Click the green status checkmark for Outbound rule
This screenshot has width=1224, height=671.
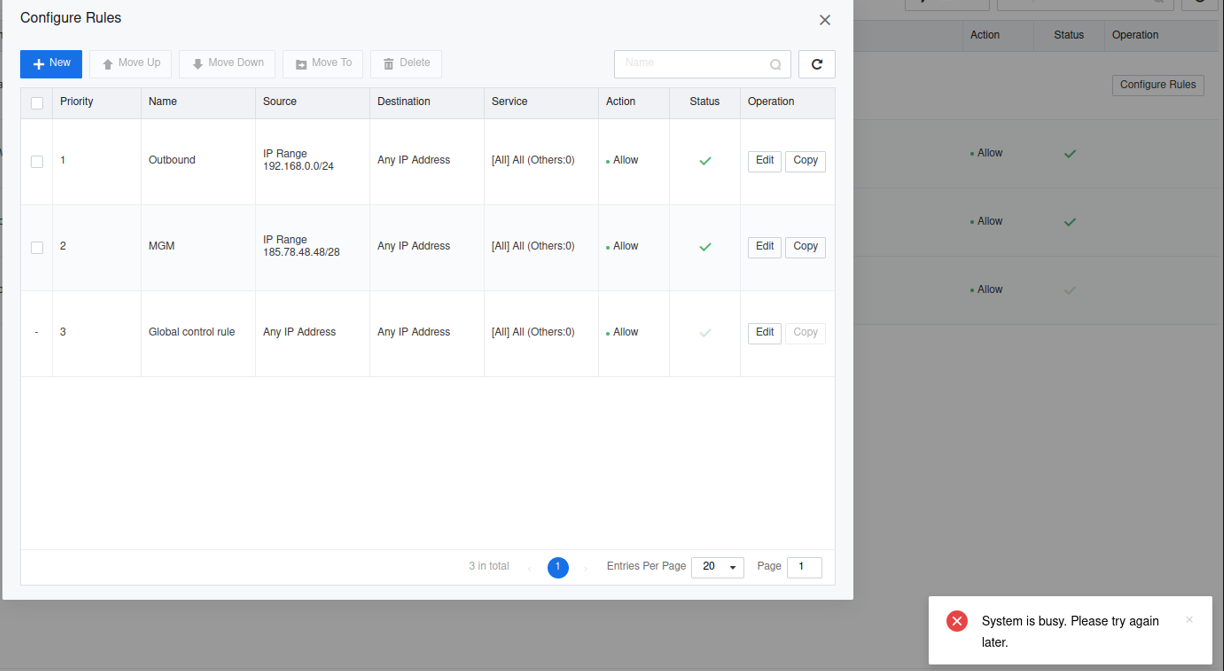pyautogui.click(x=705, y=161)
